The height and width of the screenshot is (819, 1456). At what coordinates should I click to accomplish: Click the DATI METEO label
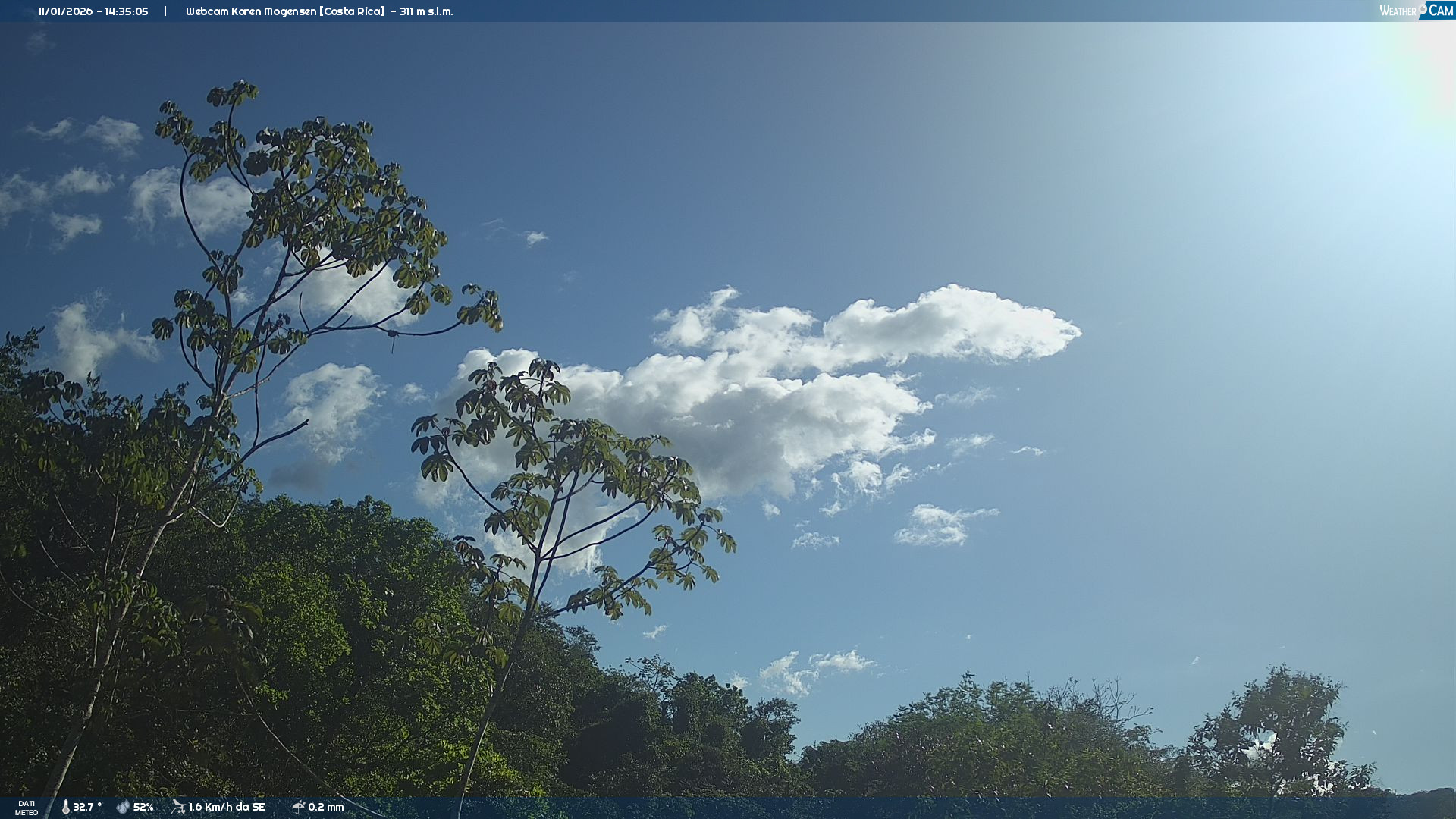pyautogui.click(x=27, y=808)
